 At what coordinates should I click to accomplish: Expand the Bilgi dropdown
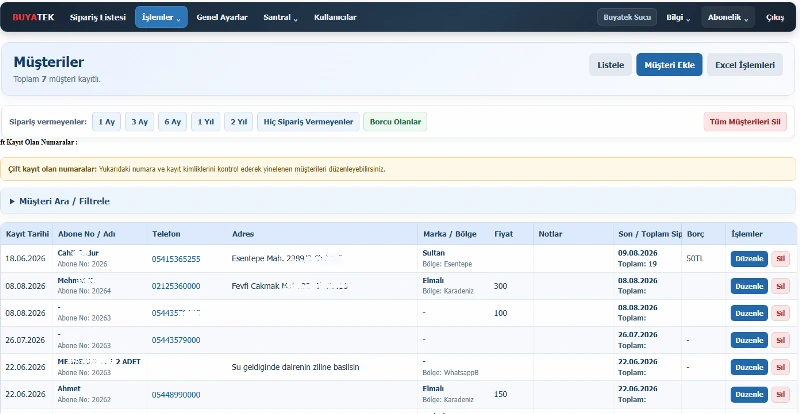click(678, 17)
